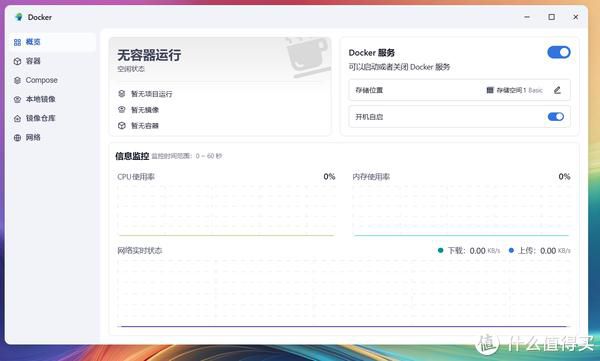
Task: Click the memory usage 0% value
Action: (564, 176)
